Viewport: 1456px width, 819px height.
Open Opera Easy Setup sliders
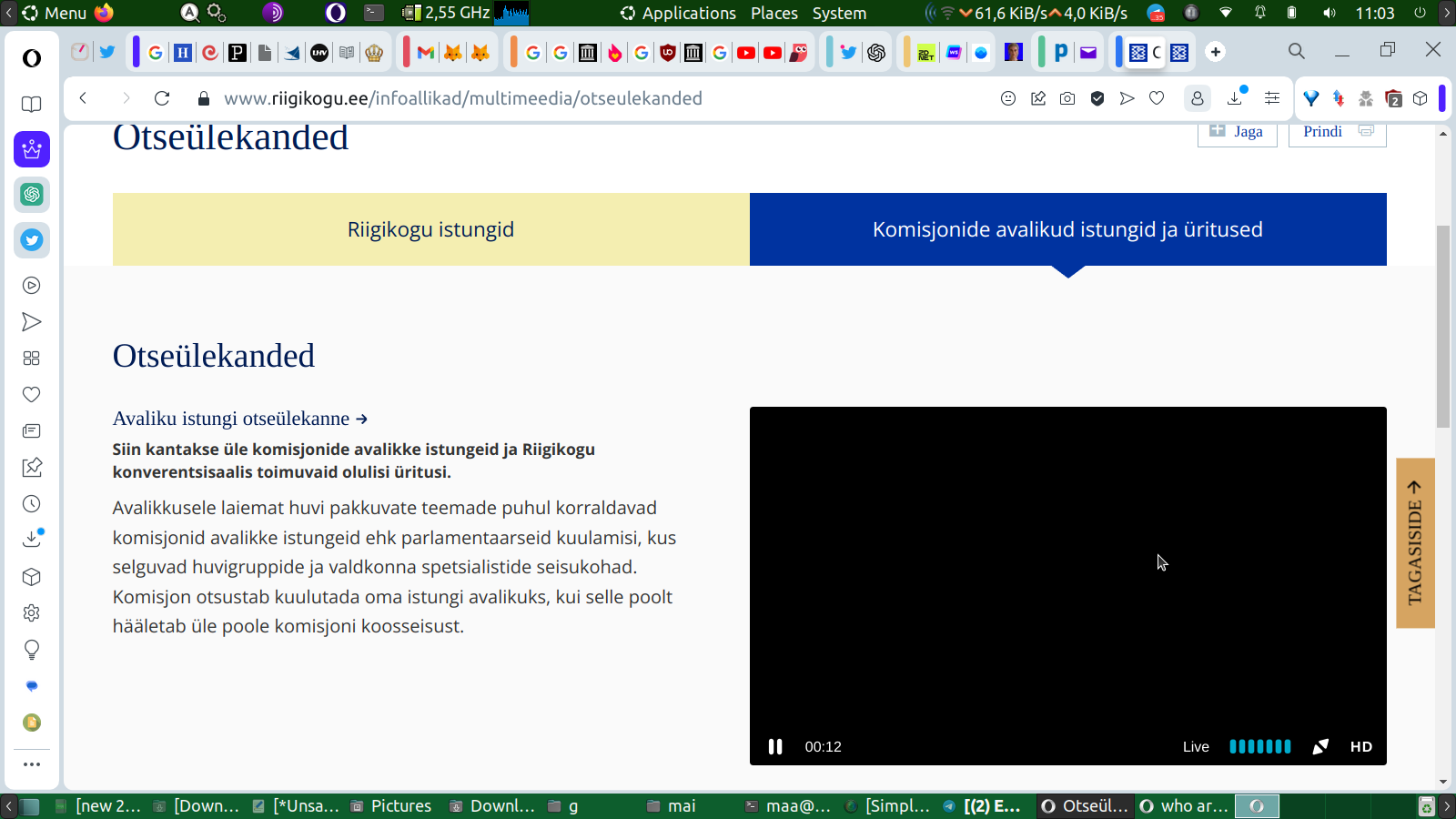coord(1272,98)
